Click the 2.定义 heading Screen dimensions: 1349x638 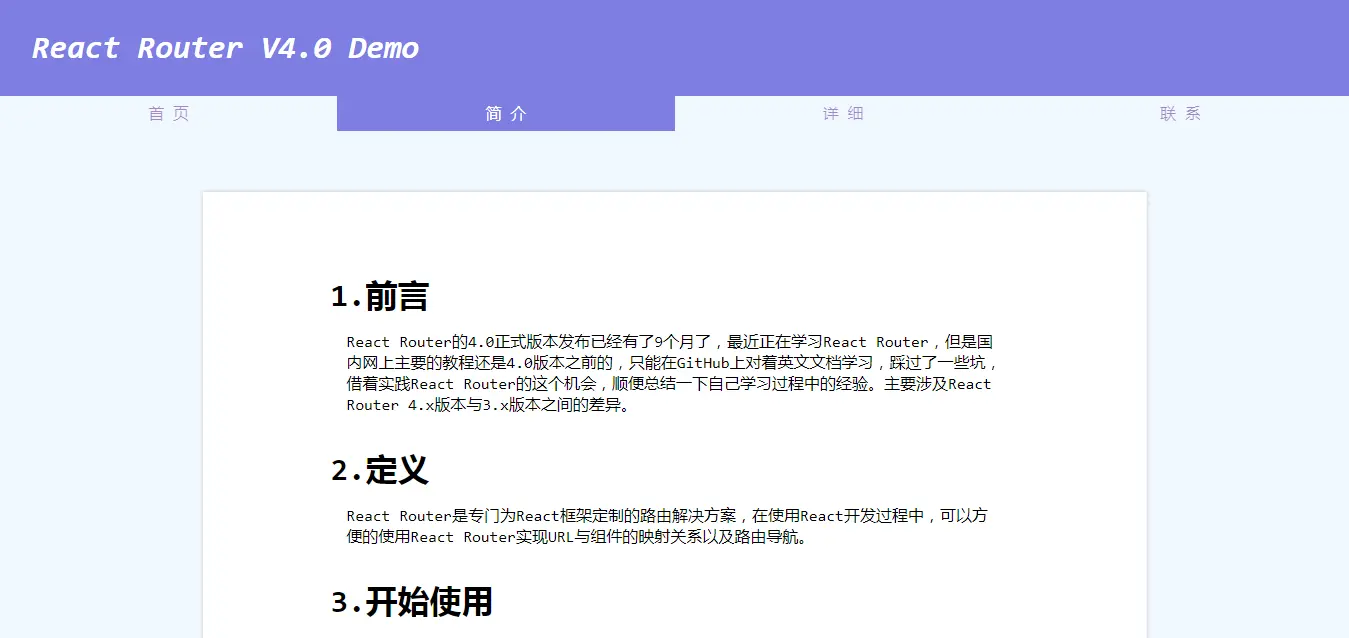click(x=380, y=470)
